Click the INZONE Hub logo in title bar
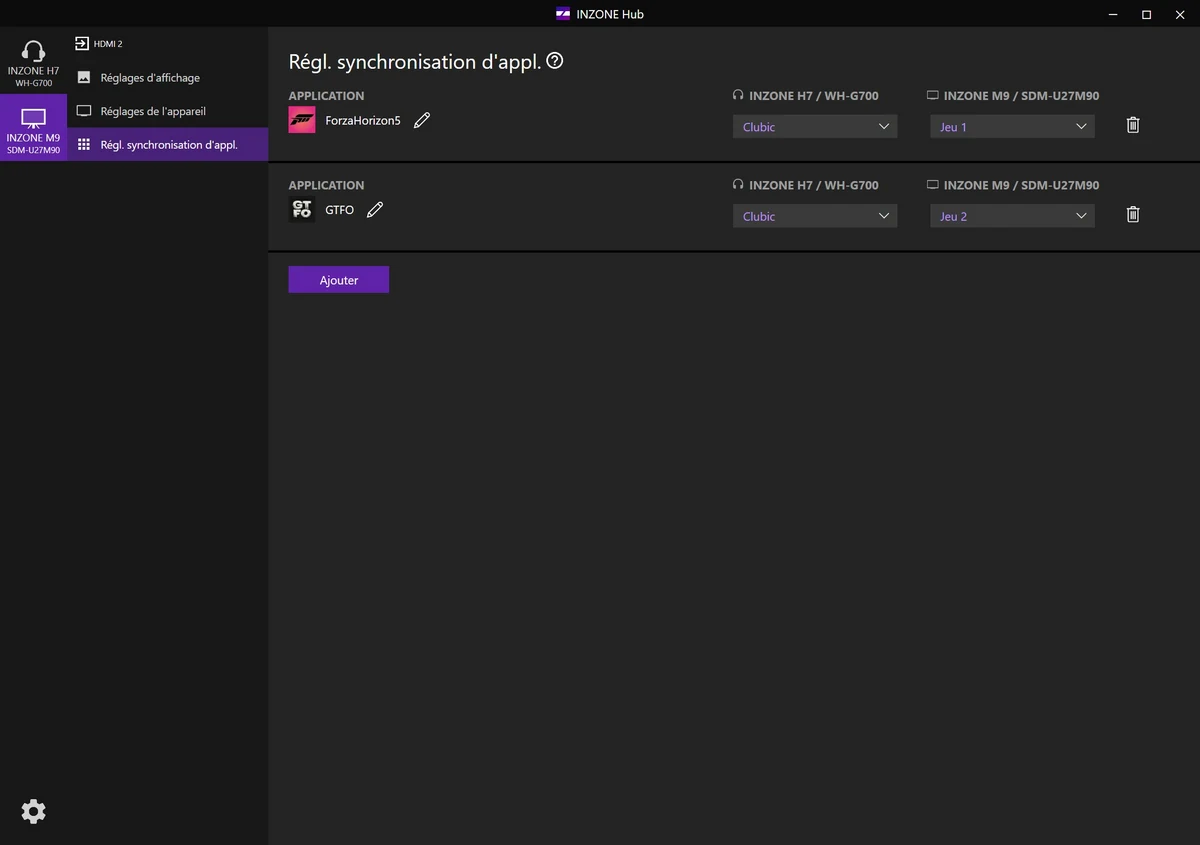 [x=563, y=14]
